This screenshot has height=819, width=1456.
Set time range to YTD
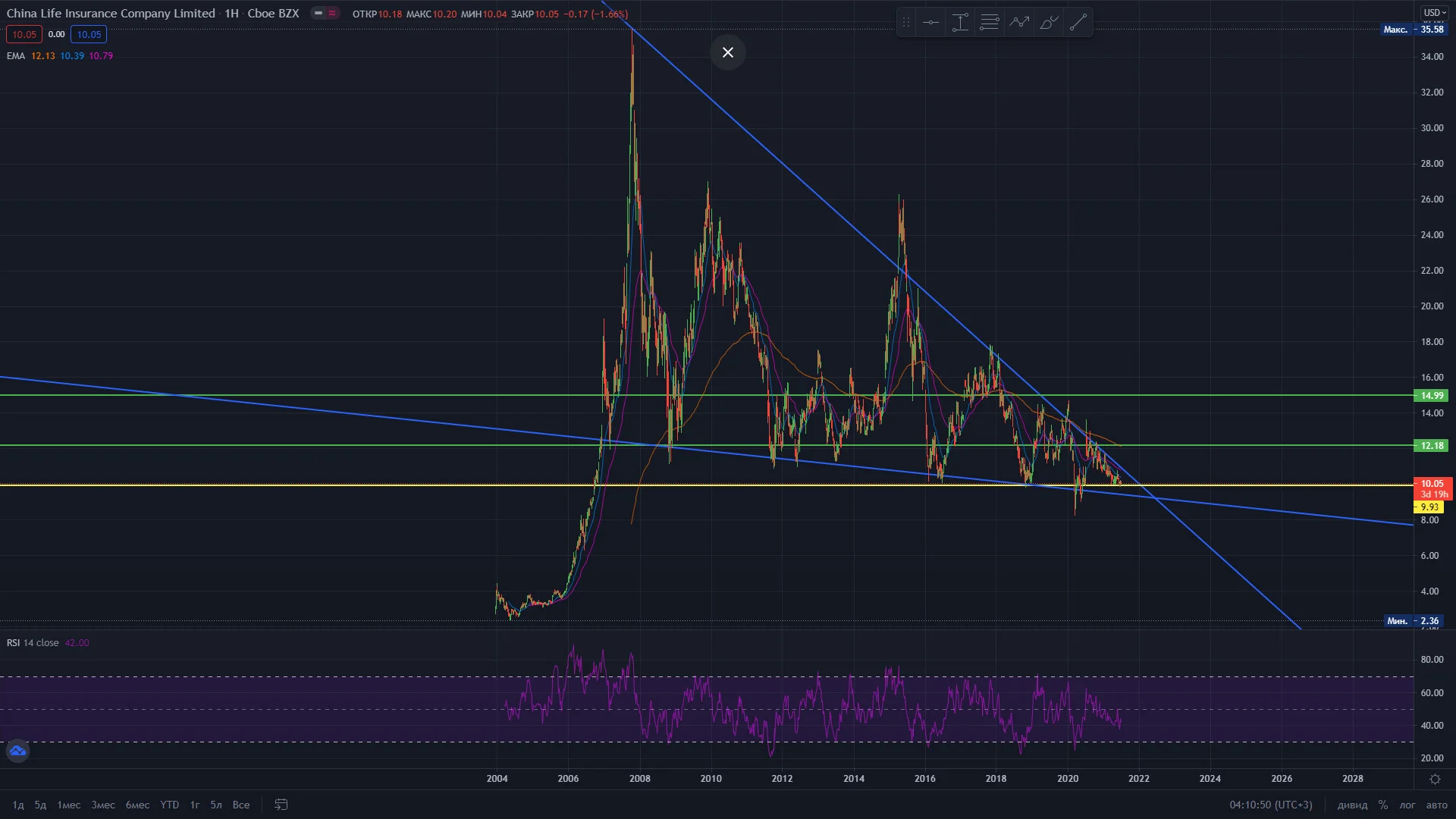pos(170,805)
